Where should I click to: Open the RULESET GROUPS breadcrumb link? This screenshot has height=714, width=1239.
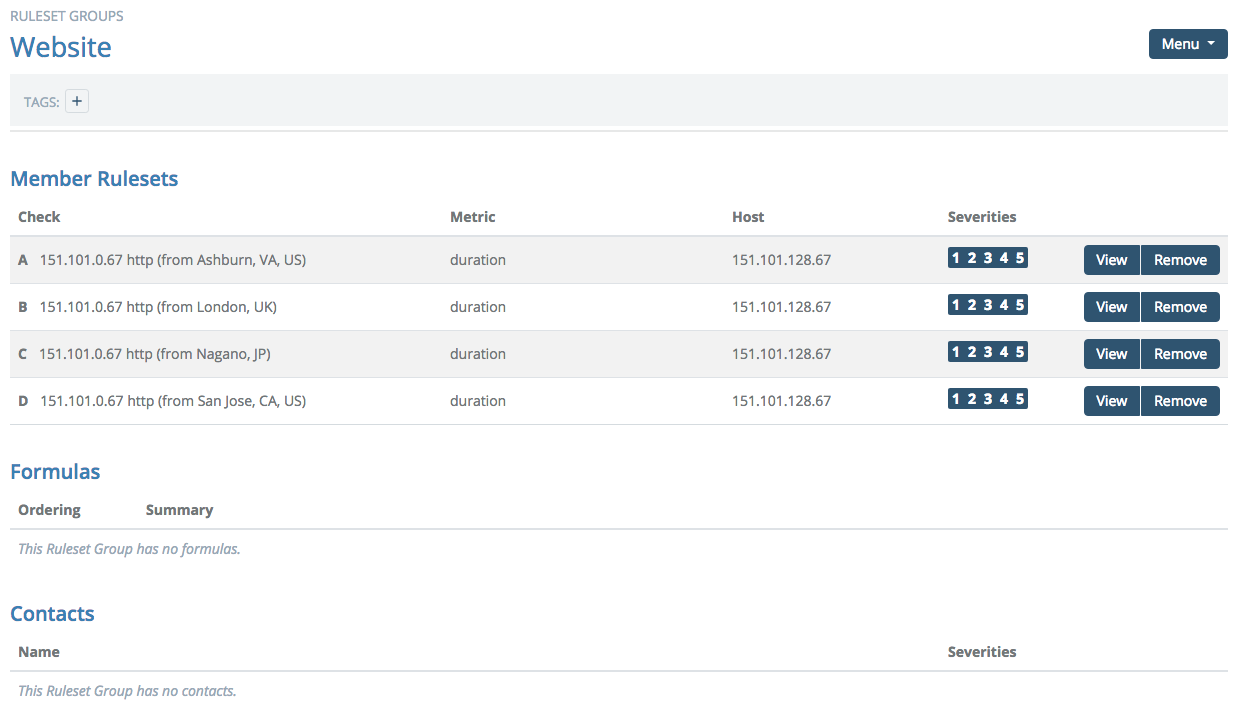pos(66,15)
